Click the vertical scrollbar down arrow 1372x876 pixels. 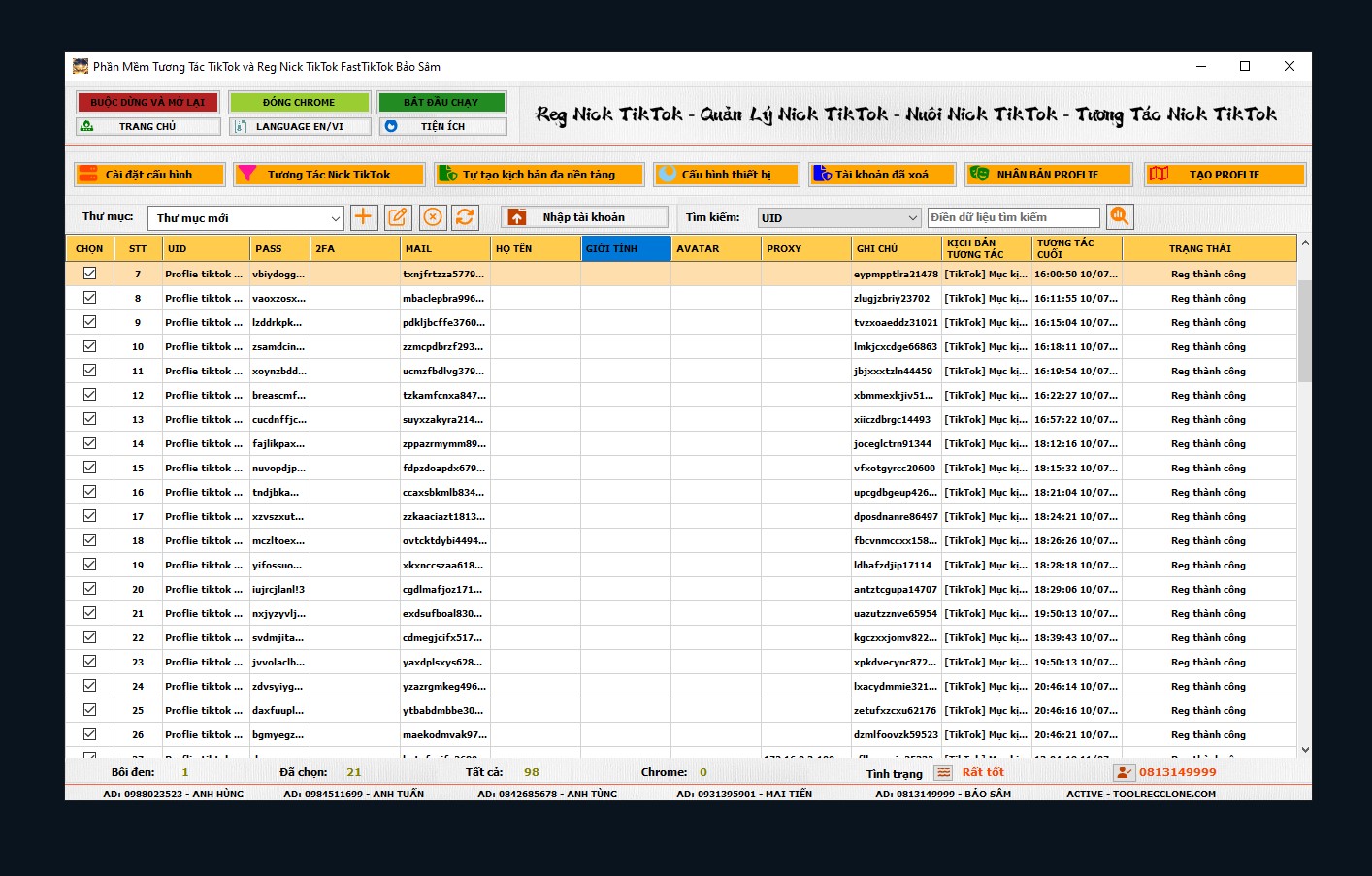[1305, 750]
